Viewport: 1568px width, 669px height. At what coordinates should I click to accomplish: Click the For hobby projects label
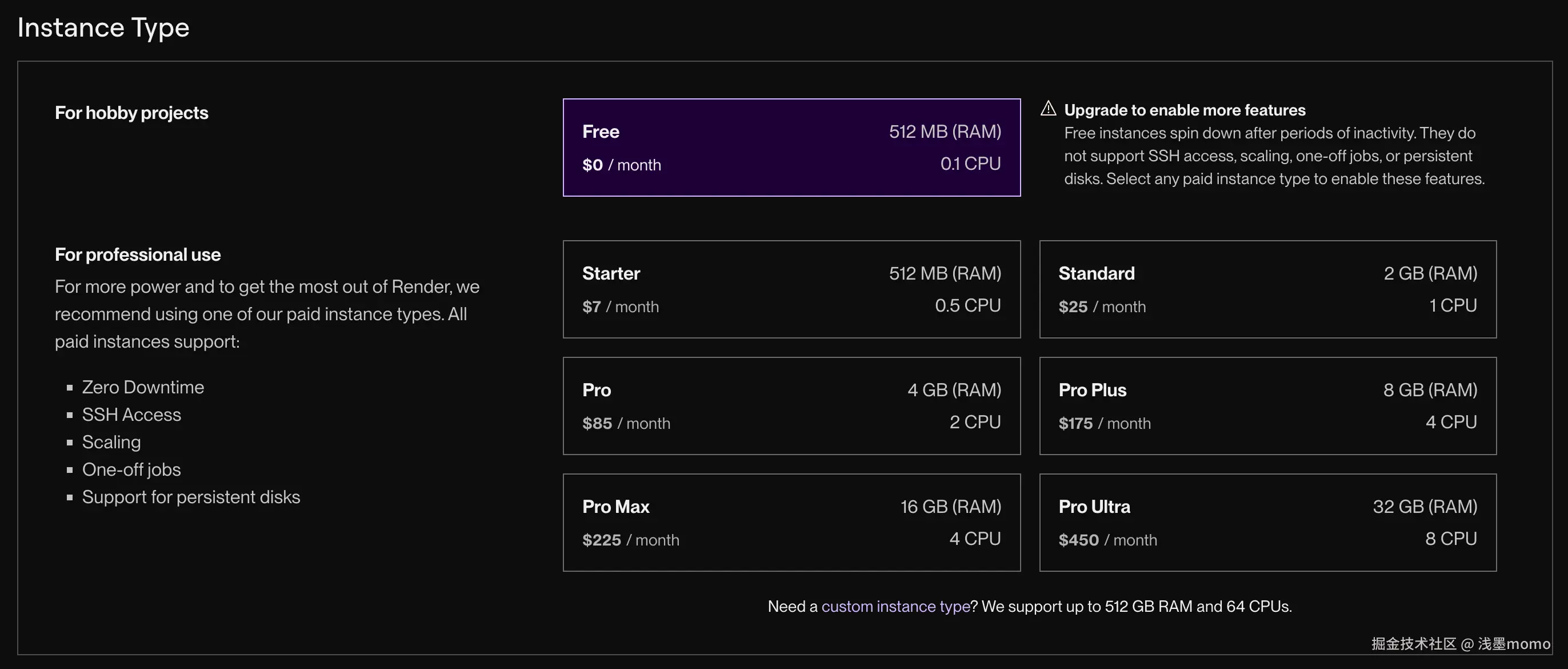click(131, 113)
